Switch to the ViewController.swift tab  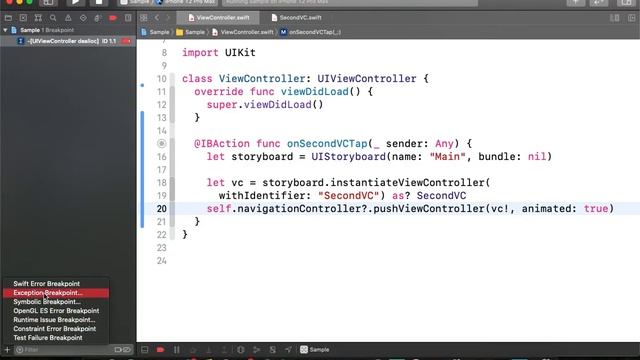click(x=218, y=18)
